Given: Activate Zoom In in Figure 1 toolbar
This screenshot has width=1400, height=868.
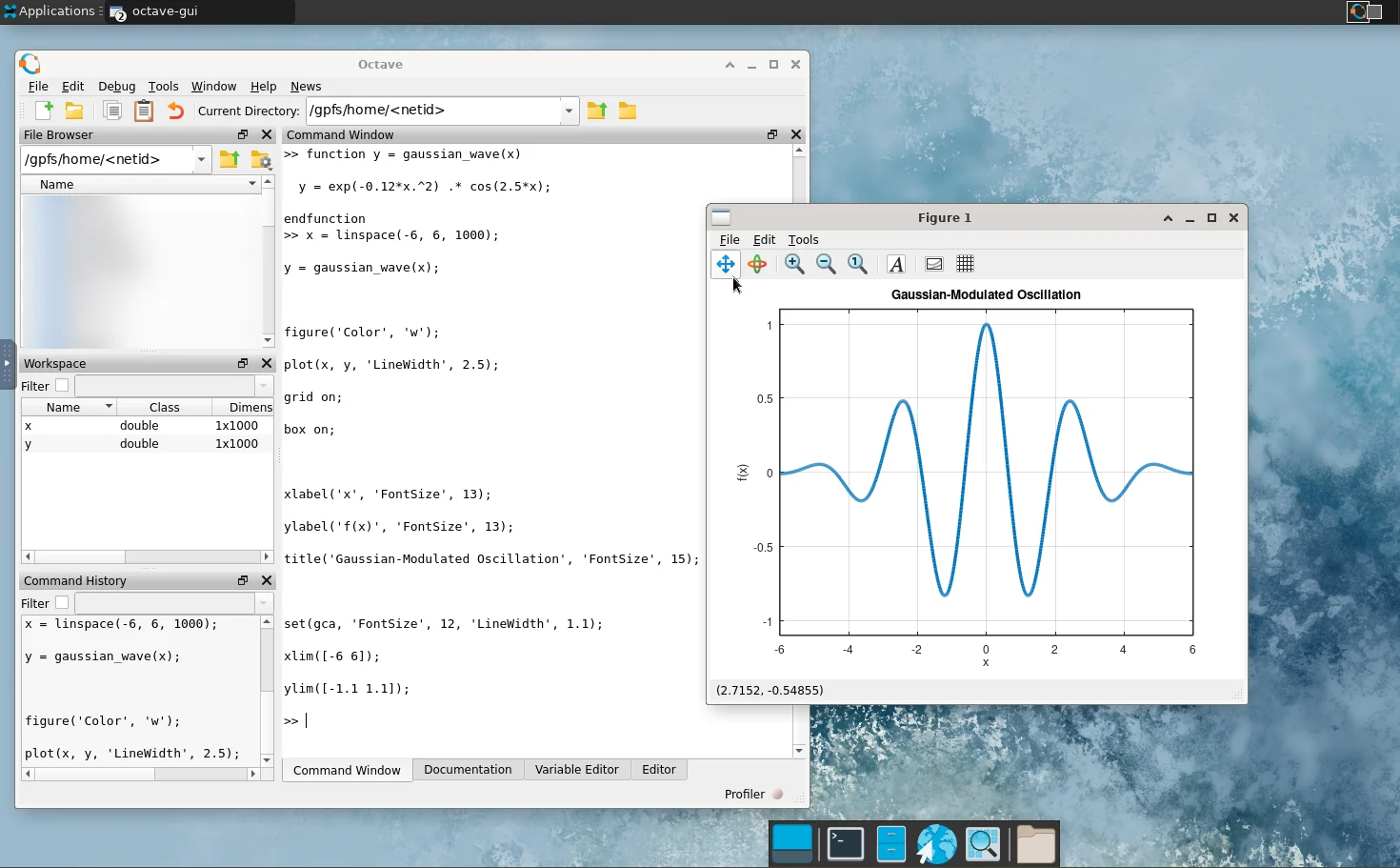Looking at the screenshot, I should [794, 264].
